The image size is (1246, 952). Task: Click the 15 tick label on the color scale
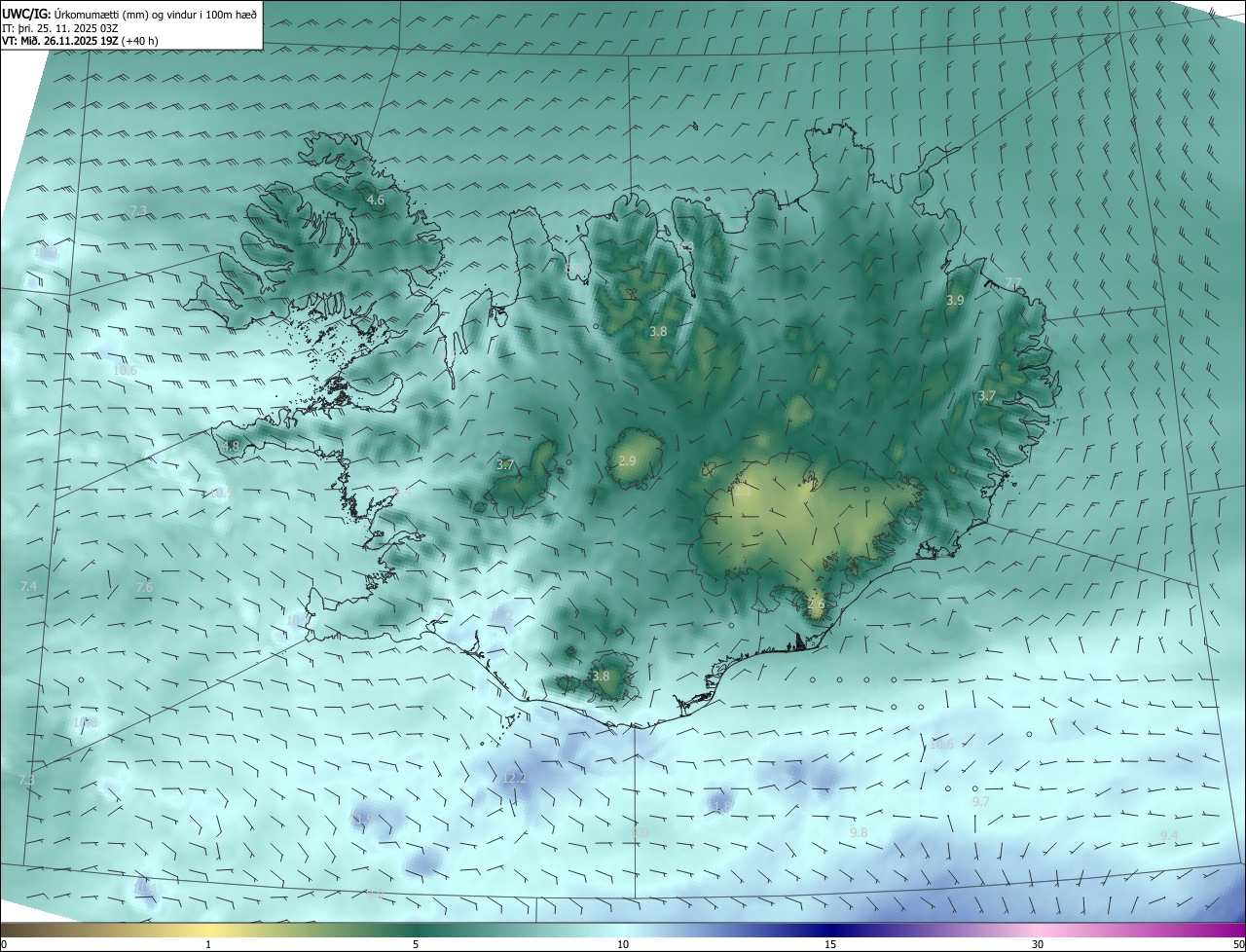pyautogui.click(x=830, y=945)
